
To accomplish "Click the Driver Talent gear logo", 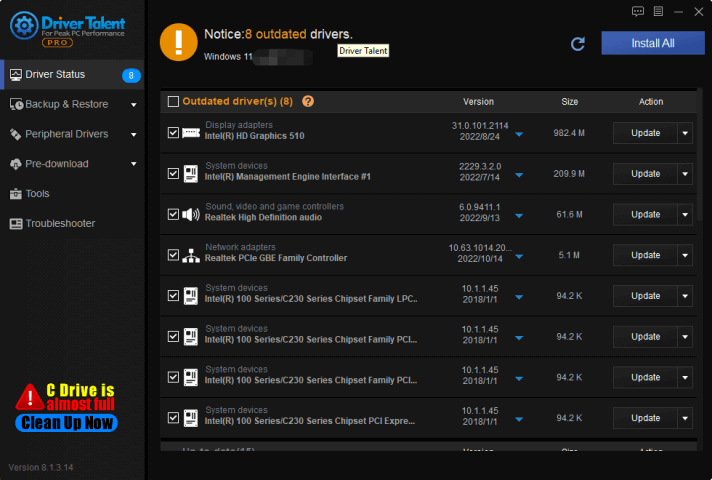I will pos(24,25).
